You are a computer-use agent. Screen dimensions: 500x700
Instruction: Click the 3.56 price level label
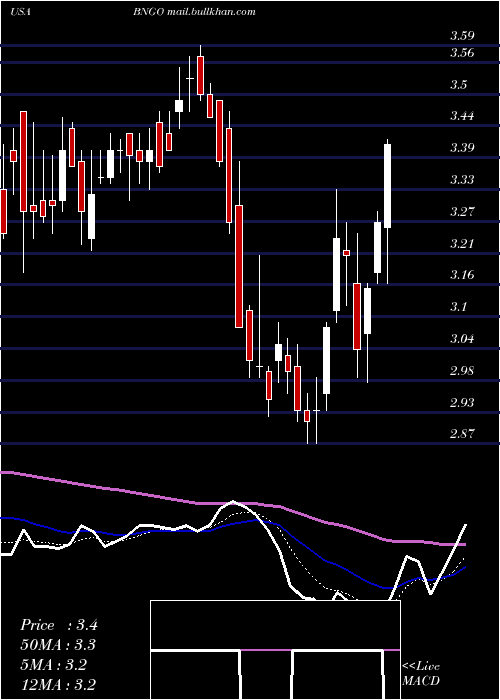point(462,53)
